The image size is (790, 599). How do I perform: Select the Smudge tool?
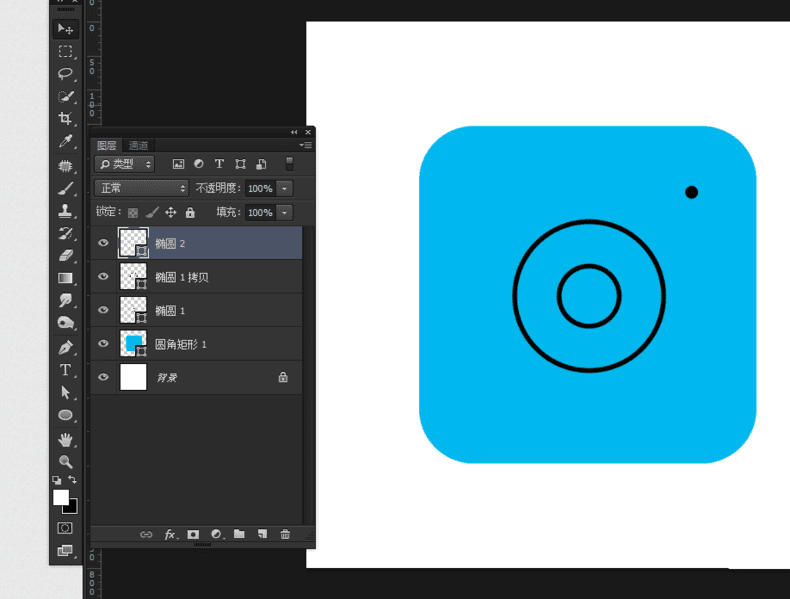[x=65, y=300]
